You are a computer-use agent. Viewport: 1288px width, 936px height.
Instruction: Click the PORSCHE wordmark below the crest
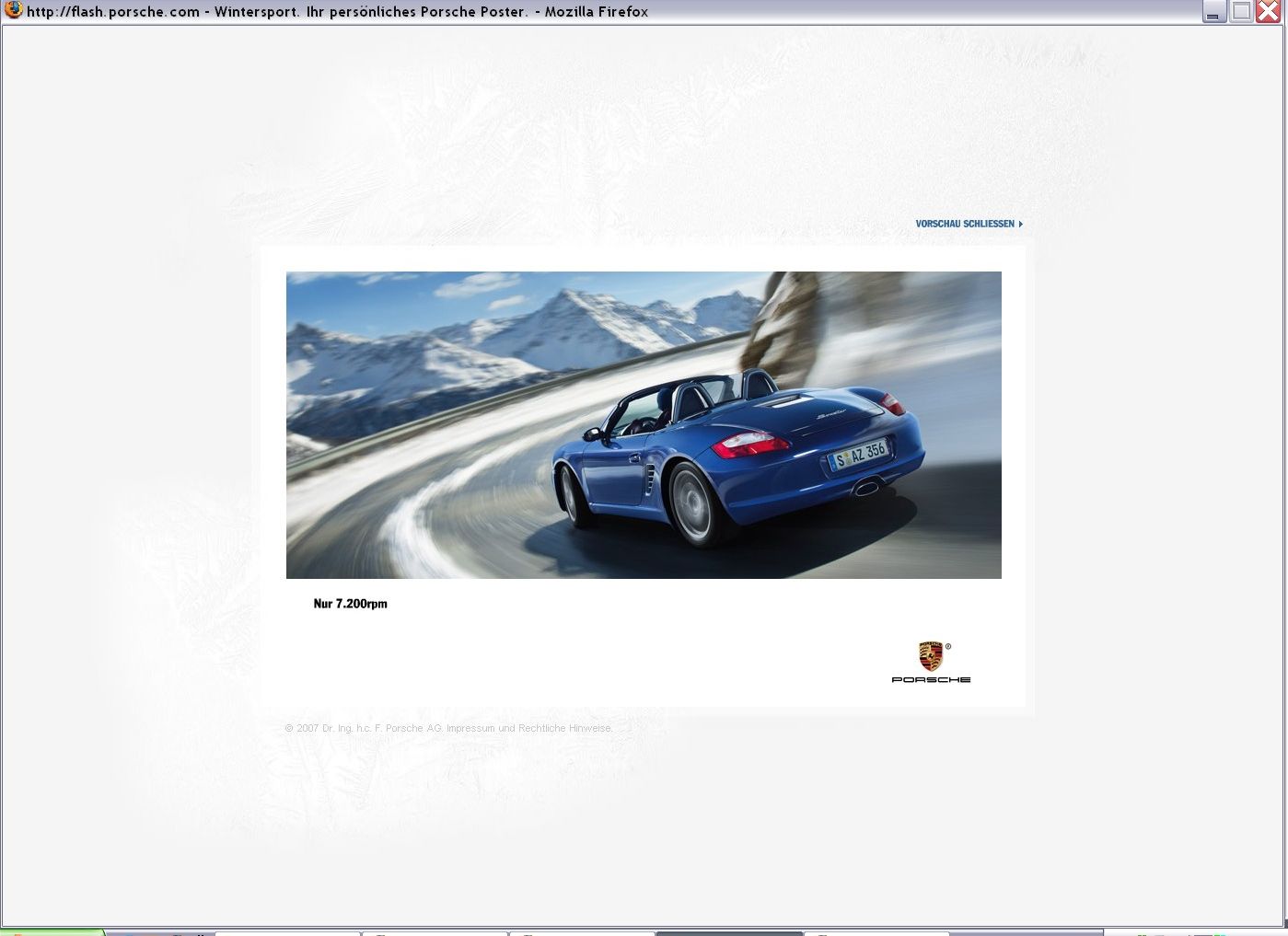coord(931,680)
